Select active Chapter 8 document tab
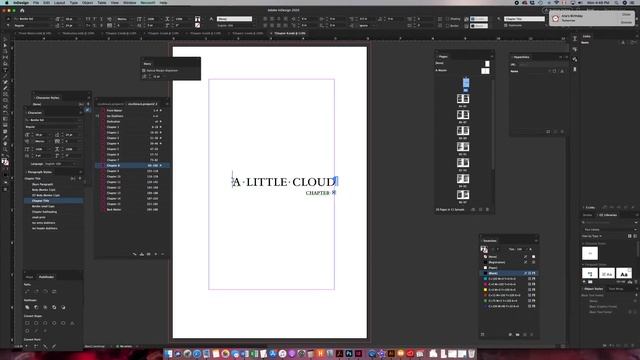 pyautogui.click(x=290, y=33)
